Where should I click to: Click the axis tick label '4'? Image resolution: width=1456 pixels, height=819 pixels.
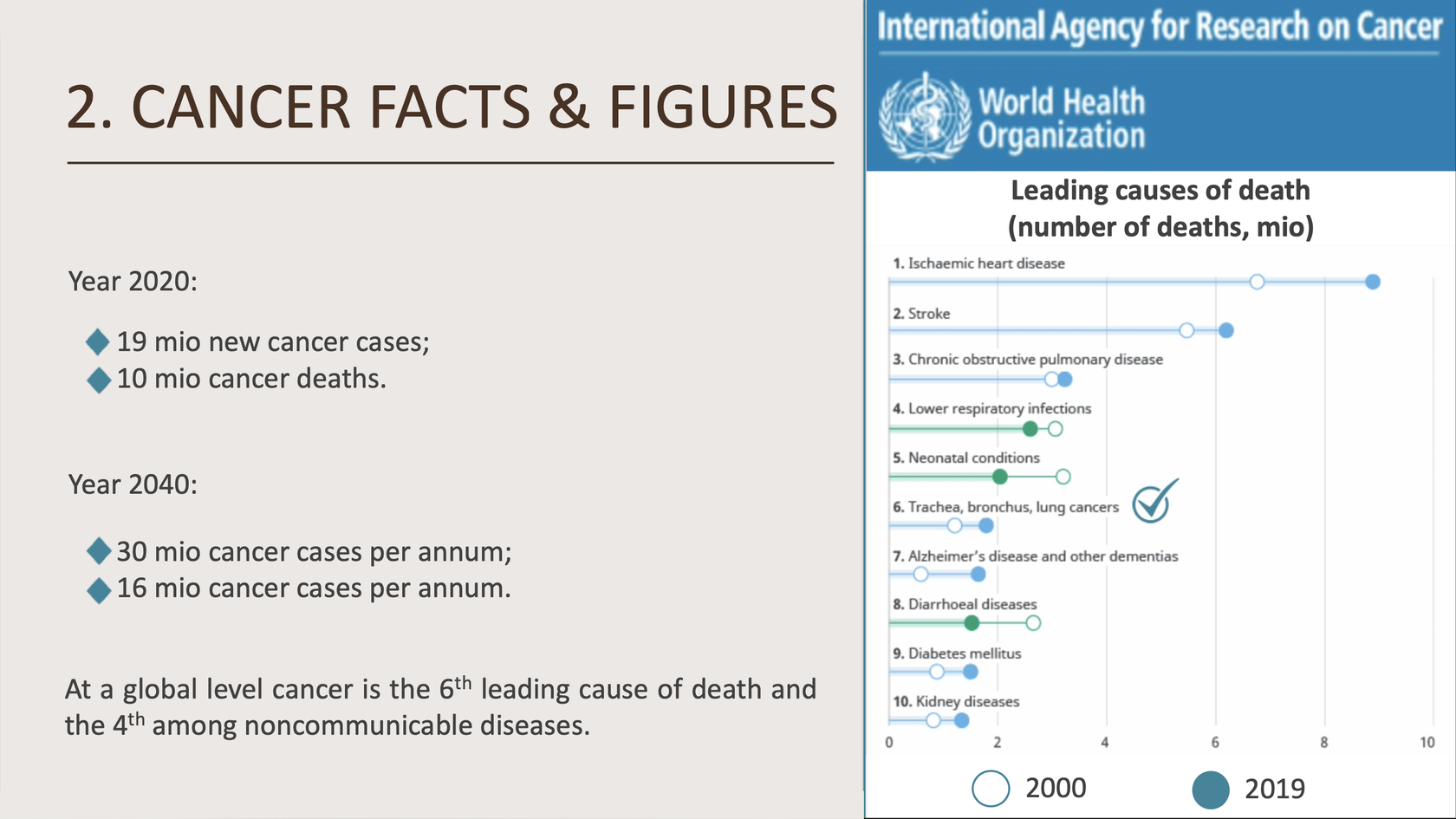[1105, 743]
